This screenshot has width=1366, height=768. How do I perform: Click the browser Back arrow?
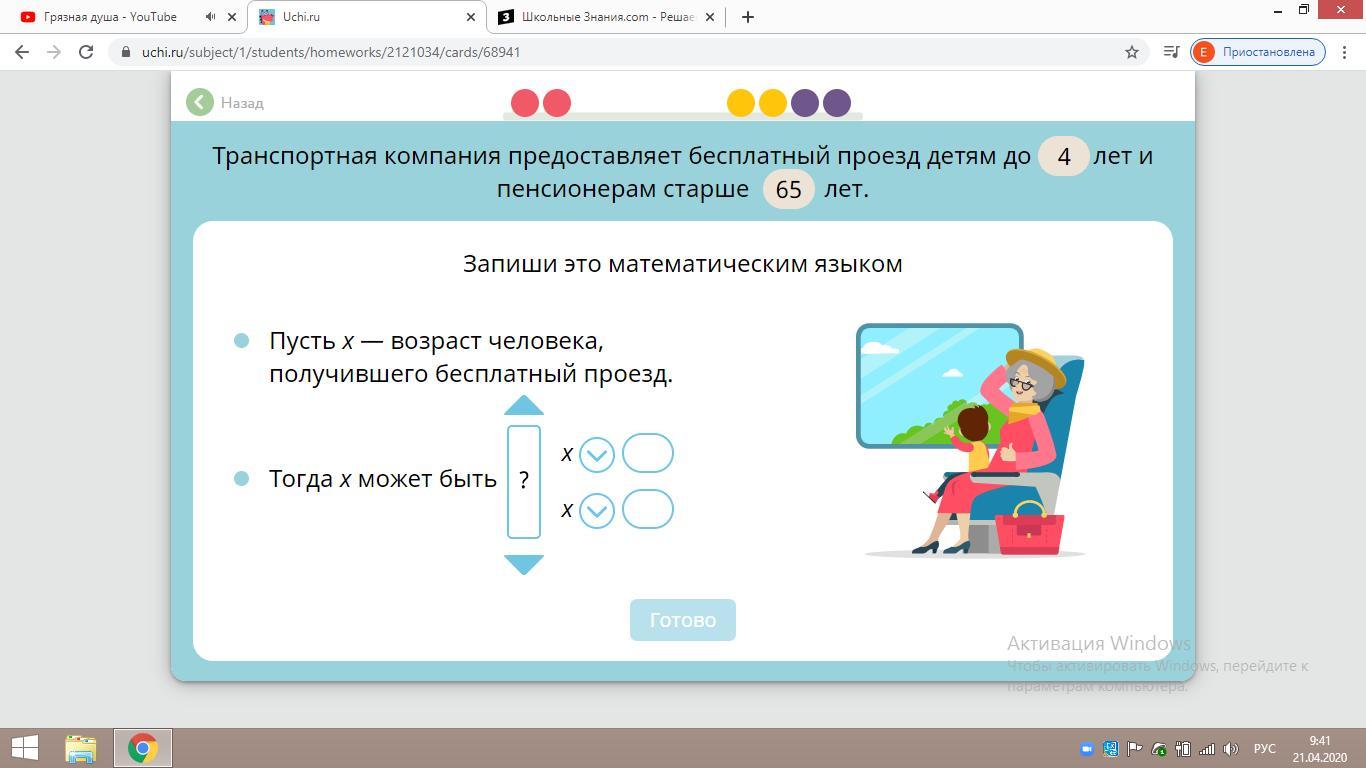(22, 52)
